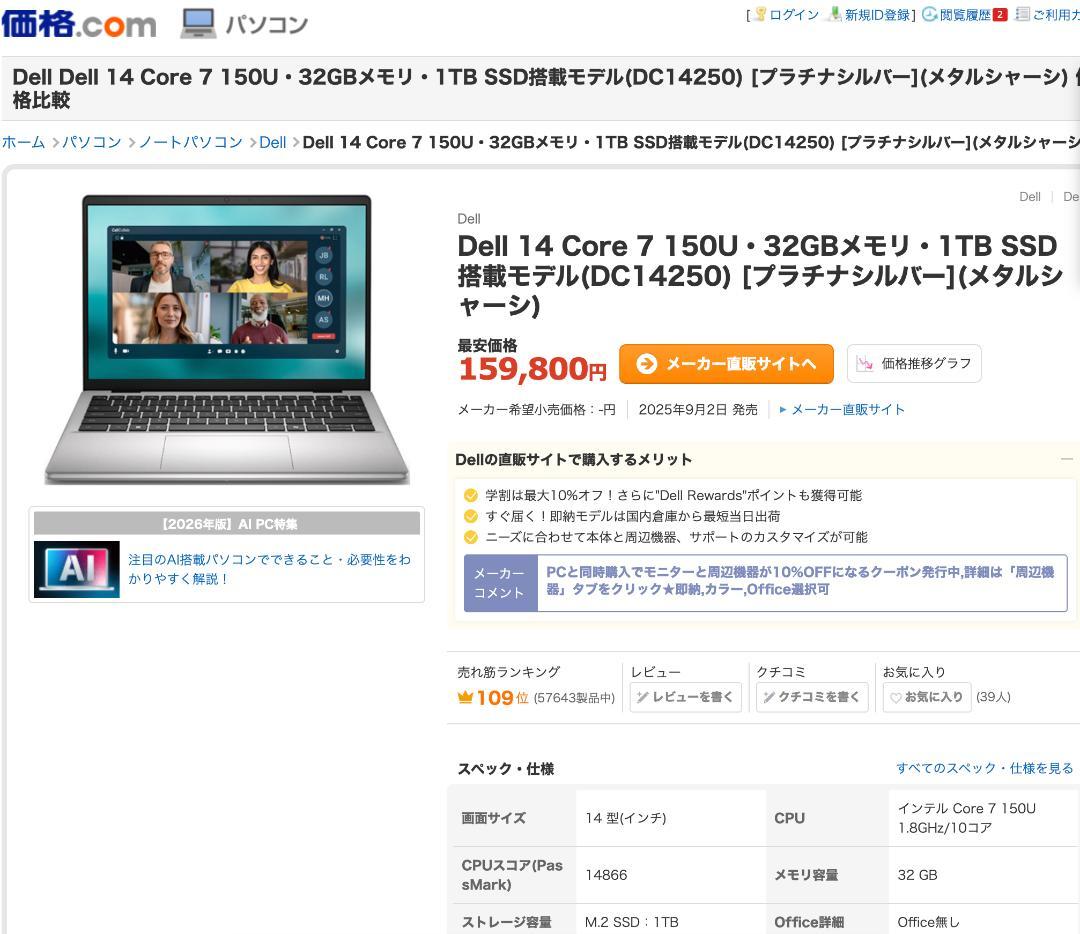Click the Dell laptop product image
The height and width of the screenshot is (934, 1080).
click(227, 340)
